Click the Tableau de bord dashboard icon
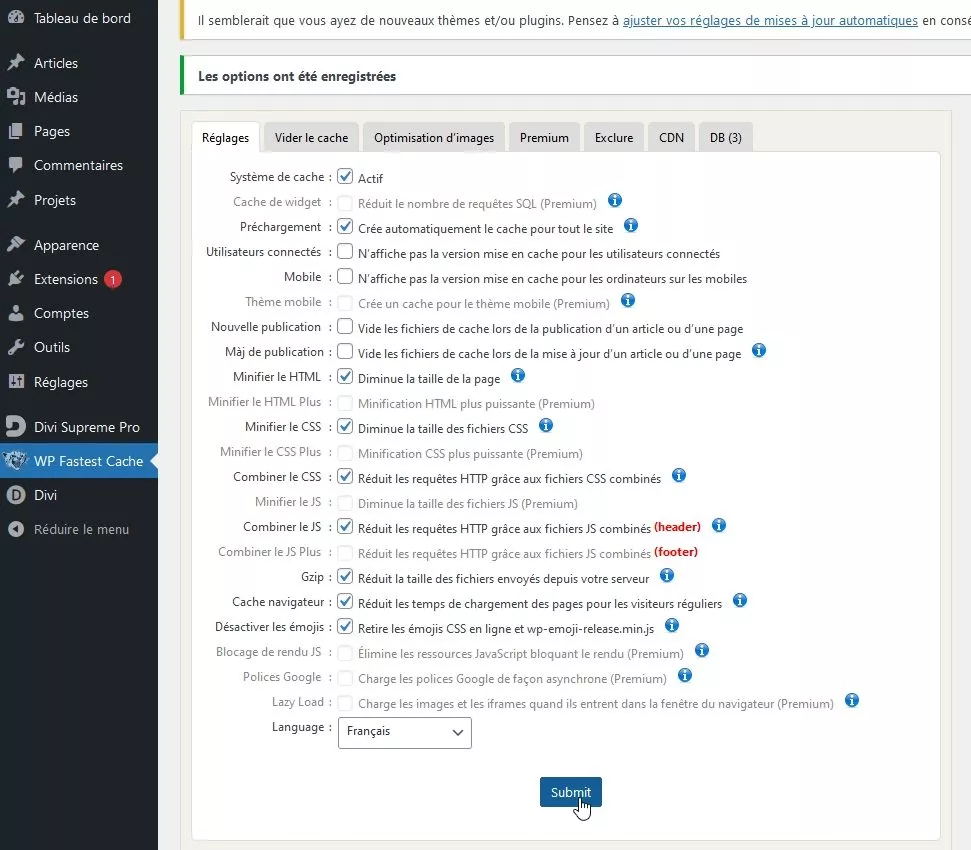 click(x=15, y=17)
